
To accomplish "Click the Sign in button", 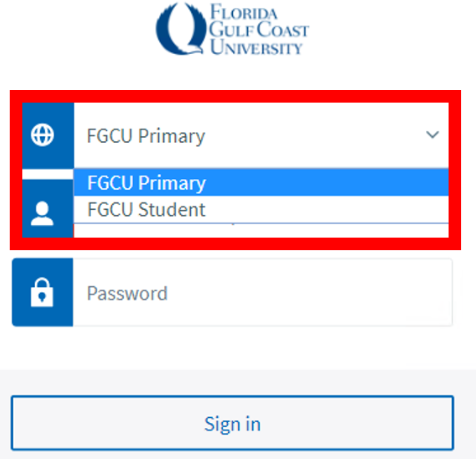I will (x=232, y=423).
